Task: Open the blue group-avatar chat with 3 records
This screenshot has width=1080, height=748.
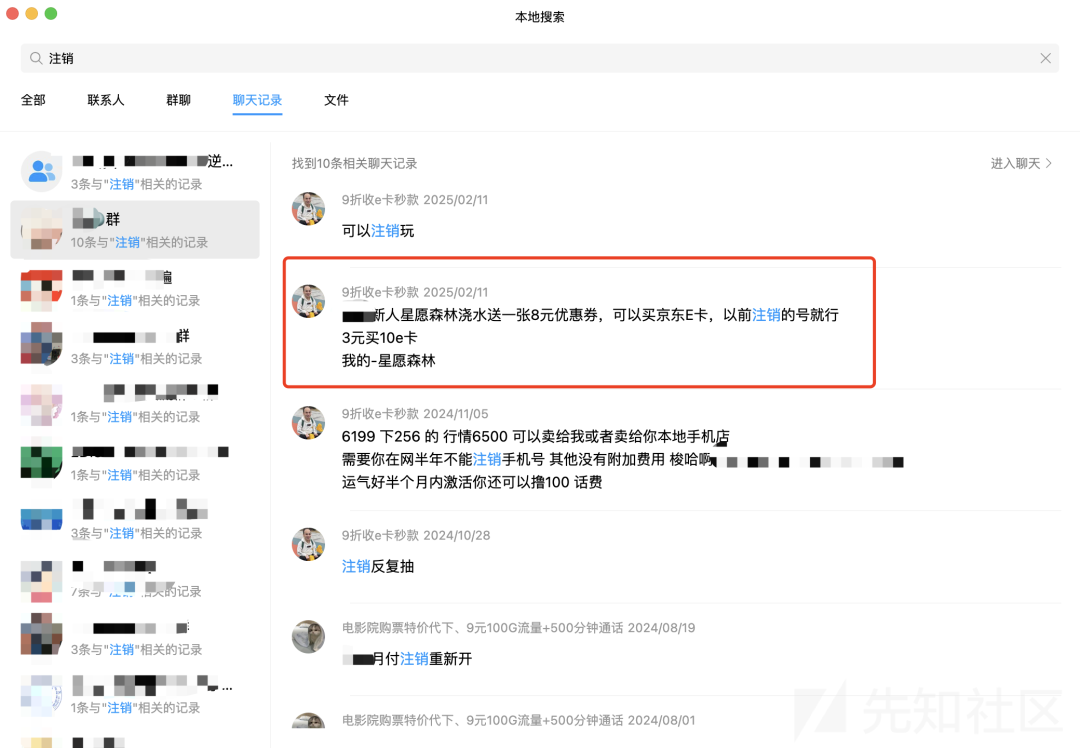Action: [x=135, y=172]
